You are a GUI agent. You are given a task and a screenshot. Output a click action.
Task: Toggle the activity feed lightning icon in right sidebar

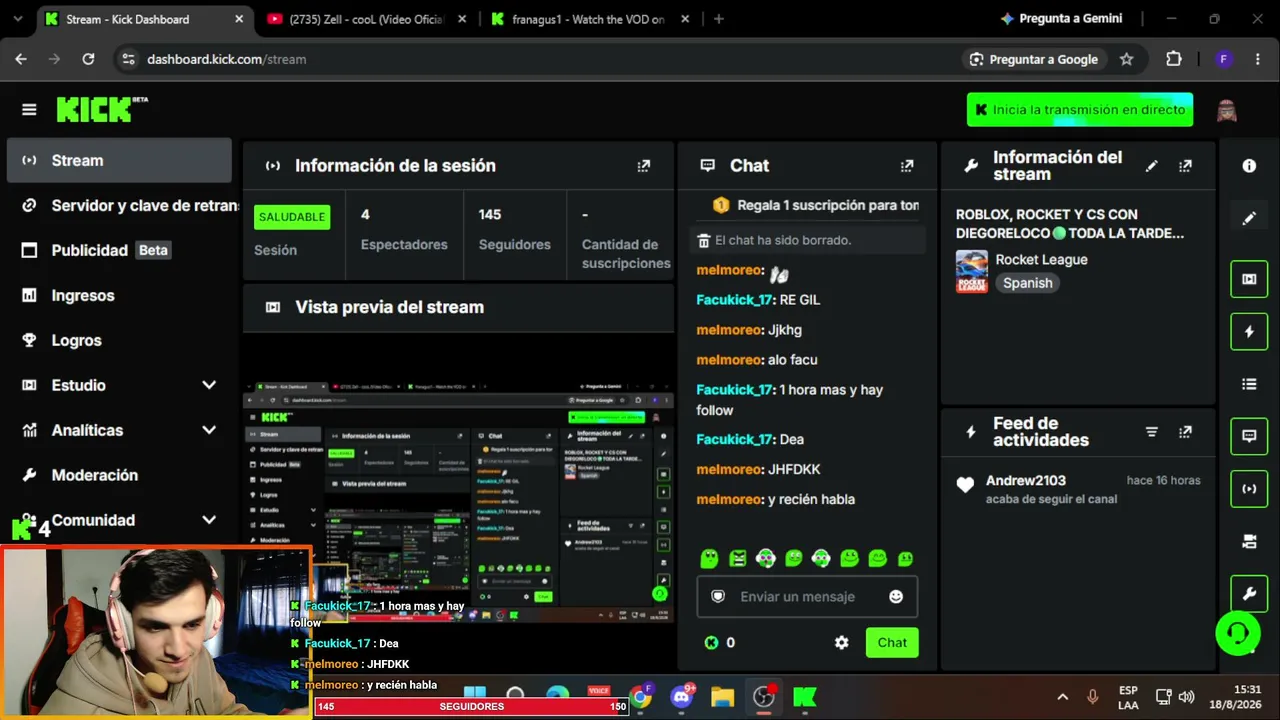pos(1249,331)
